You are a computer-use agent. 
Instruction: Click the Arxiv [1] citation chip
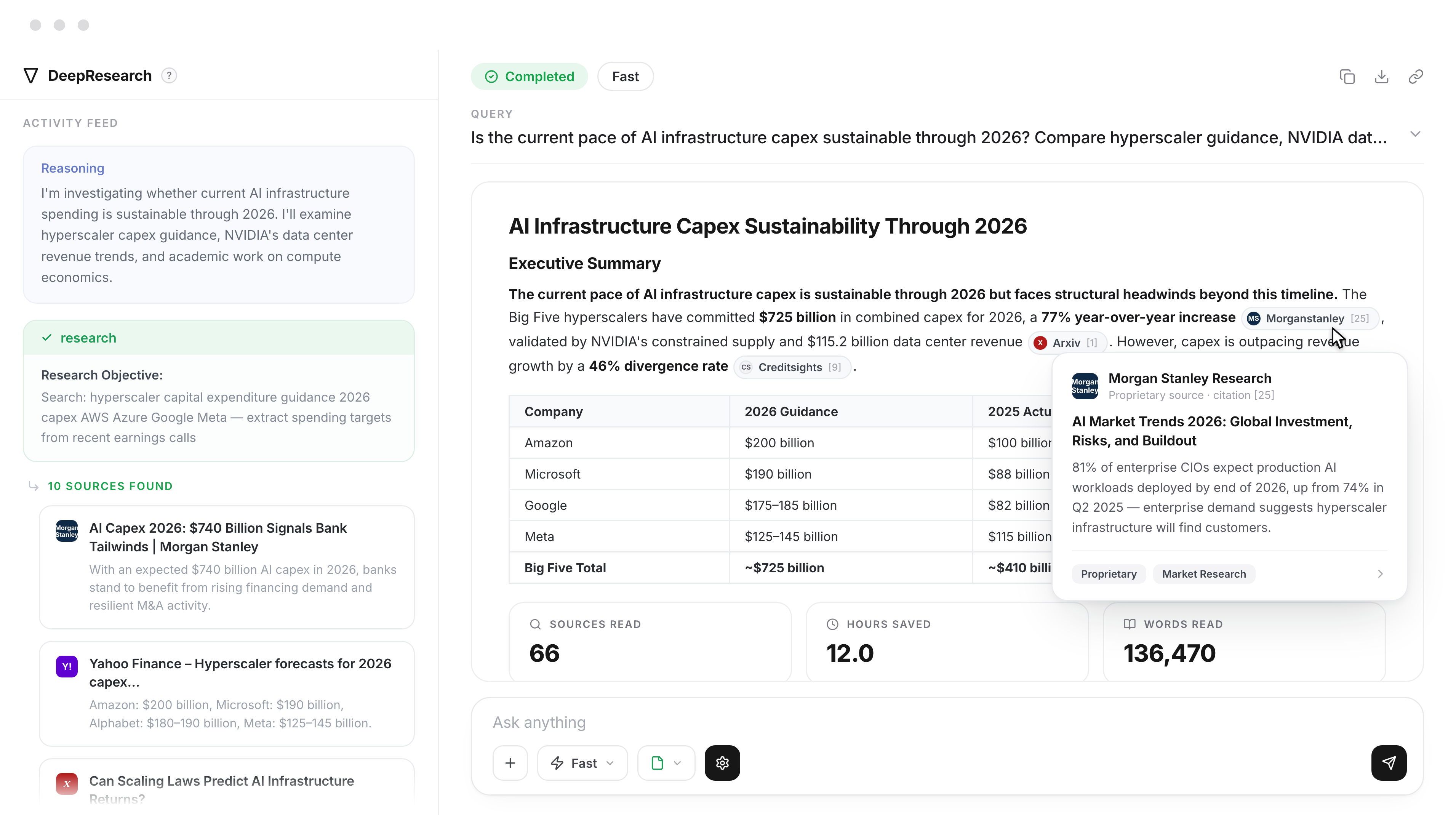1067,343
